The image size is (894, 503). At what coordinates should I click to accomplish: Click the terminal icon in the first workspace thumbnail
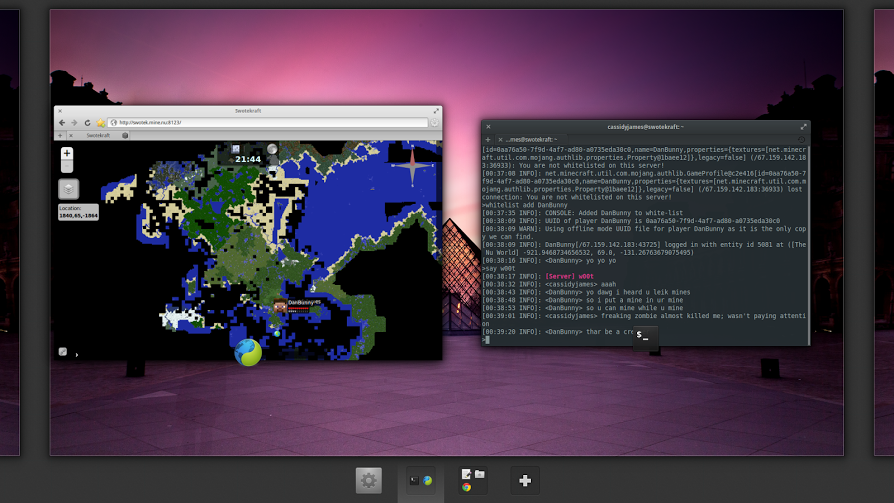click(x=415, y=481)
